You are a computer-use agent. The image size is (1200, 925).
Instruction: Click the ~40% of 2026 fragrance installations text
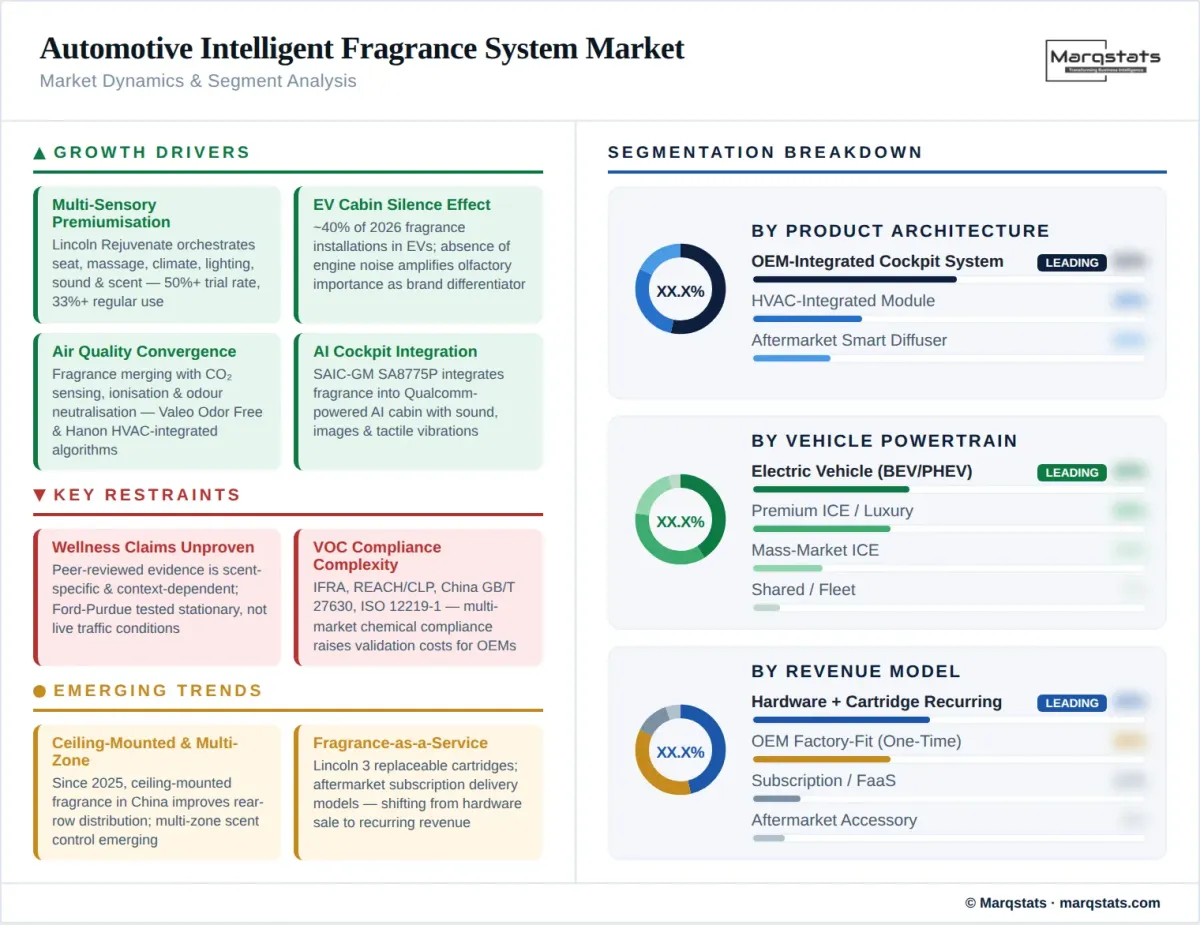tap(419, 255)
